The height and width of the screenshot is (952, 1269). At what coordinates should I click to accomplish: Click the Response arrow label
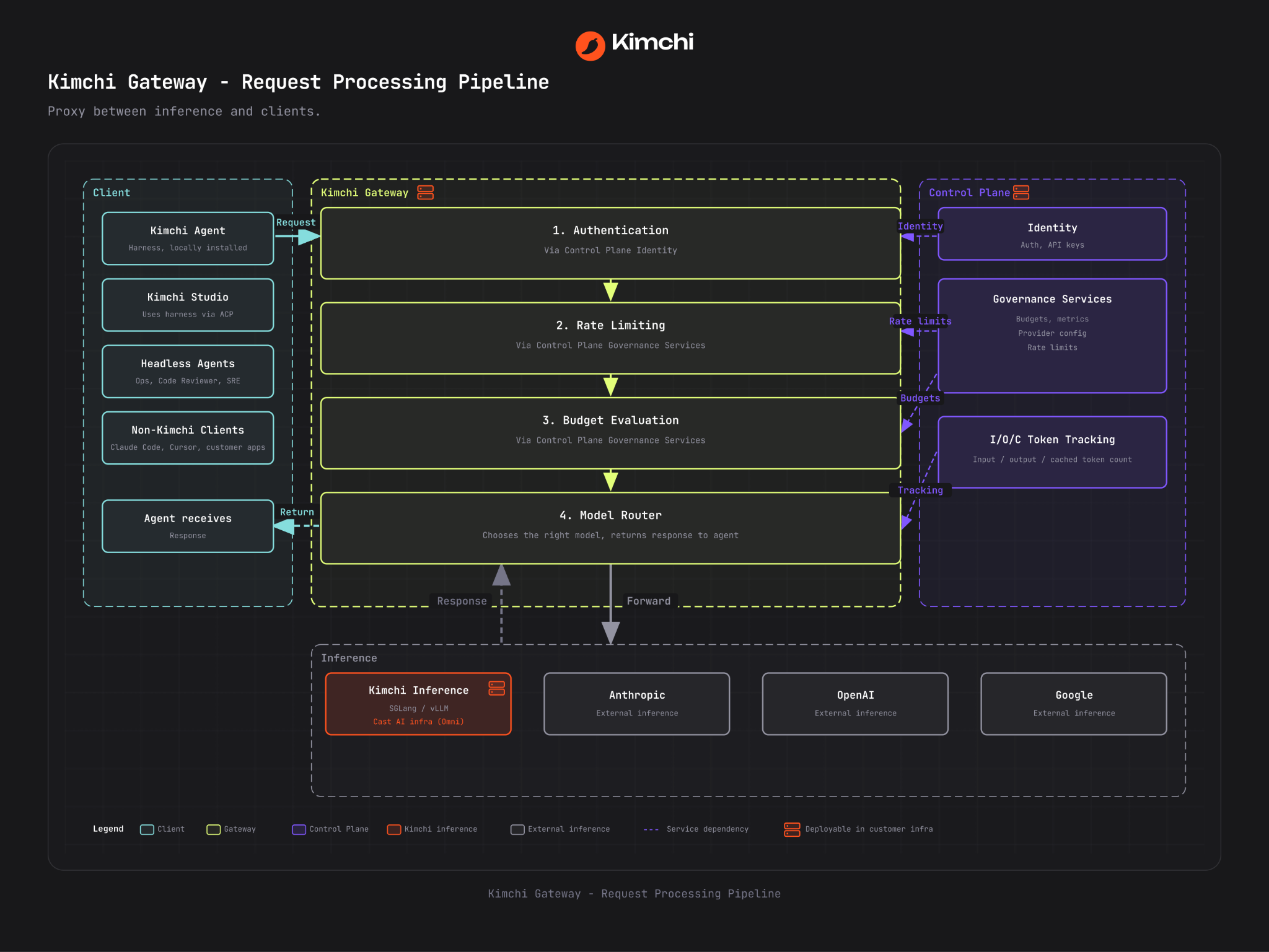point(462,601)
